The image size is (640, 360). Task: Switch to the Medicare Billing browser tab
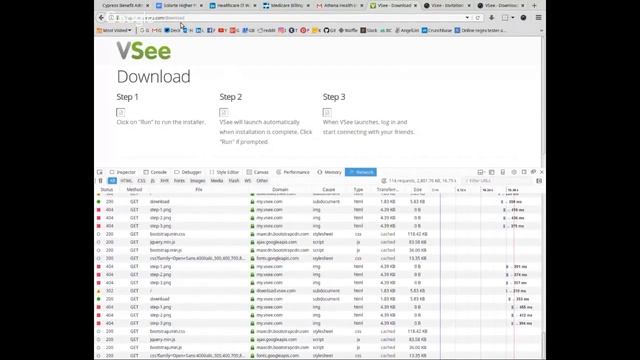[x=286, y=5]
